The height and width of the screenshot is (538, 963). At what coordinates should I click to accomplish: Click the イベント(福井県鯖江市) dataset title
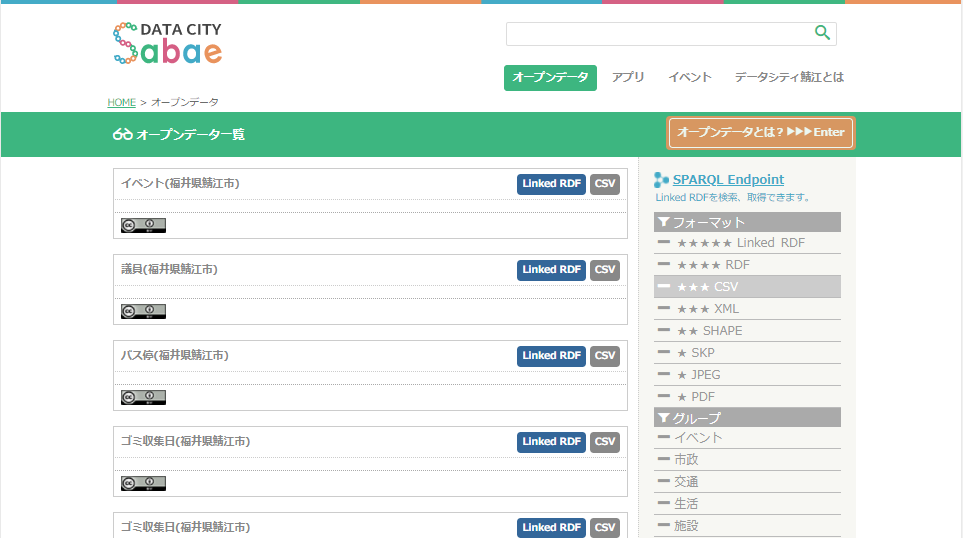click(x=180, y=183)
